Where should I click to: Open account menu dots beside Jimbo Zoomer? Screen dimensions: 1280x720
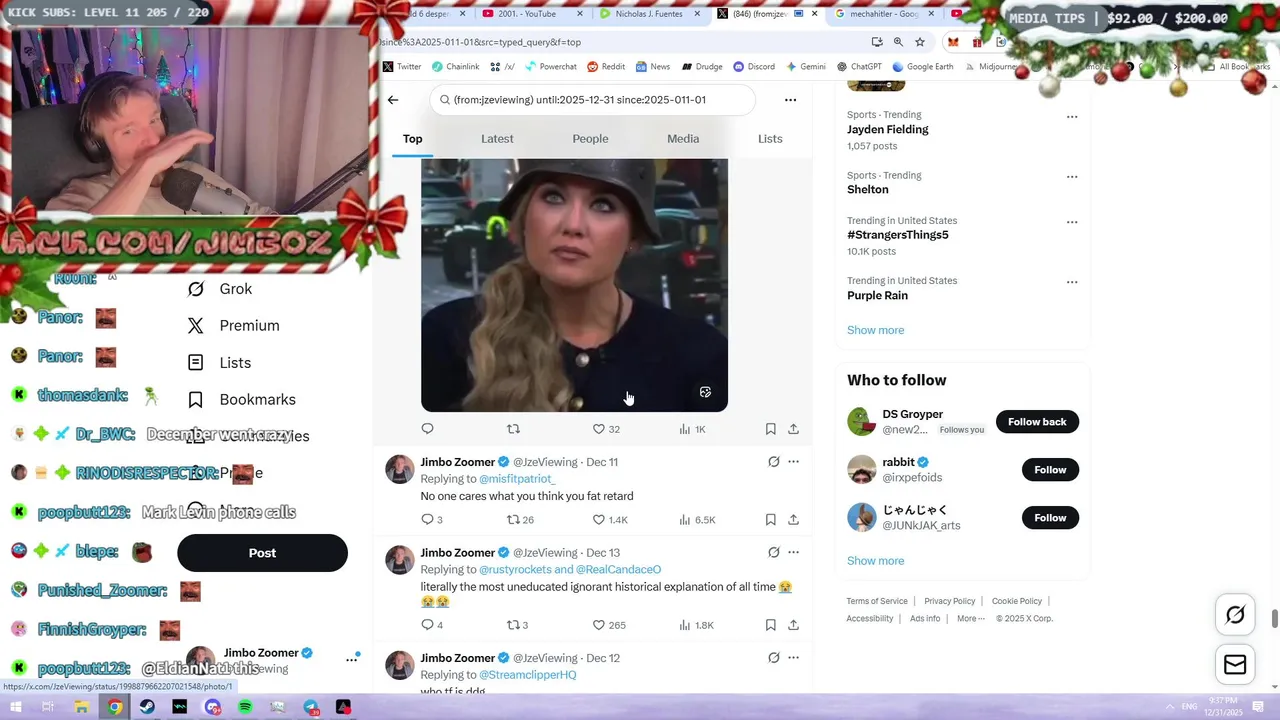[352, 659]
